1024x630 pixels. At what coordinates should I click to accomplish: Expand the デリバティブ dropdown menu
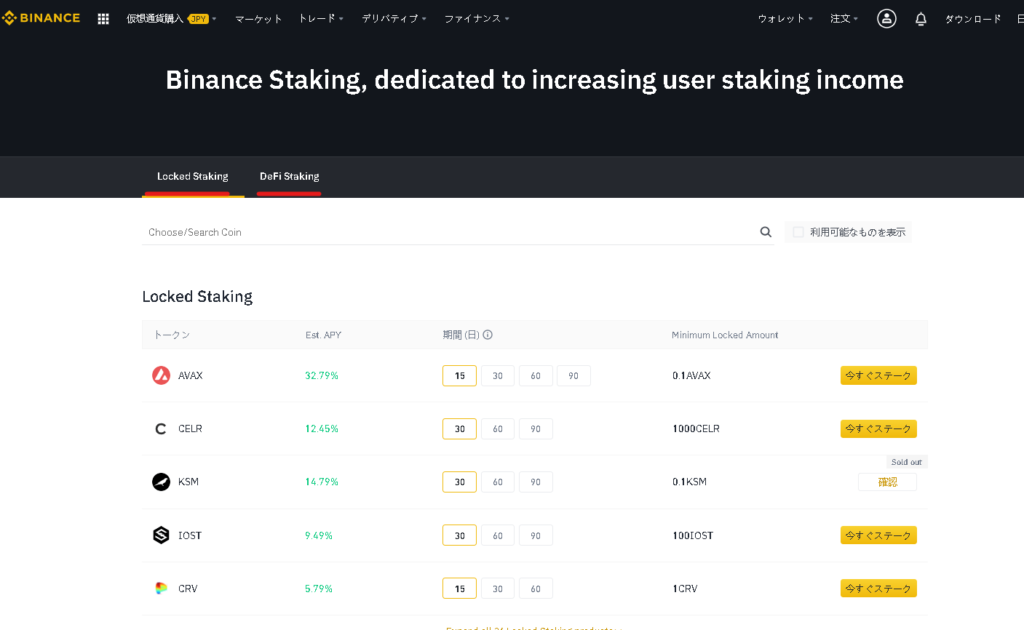point(394,19)
